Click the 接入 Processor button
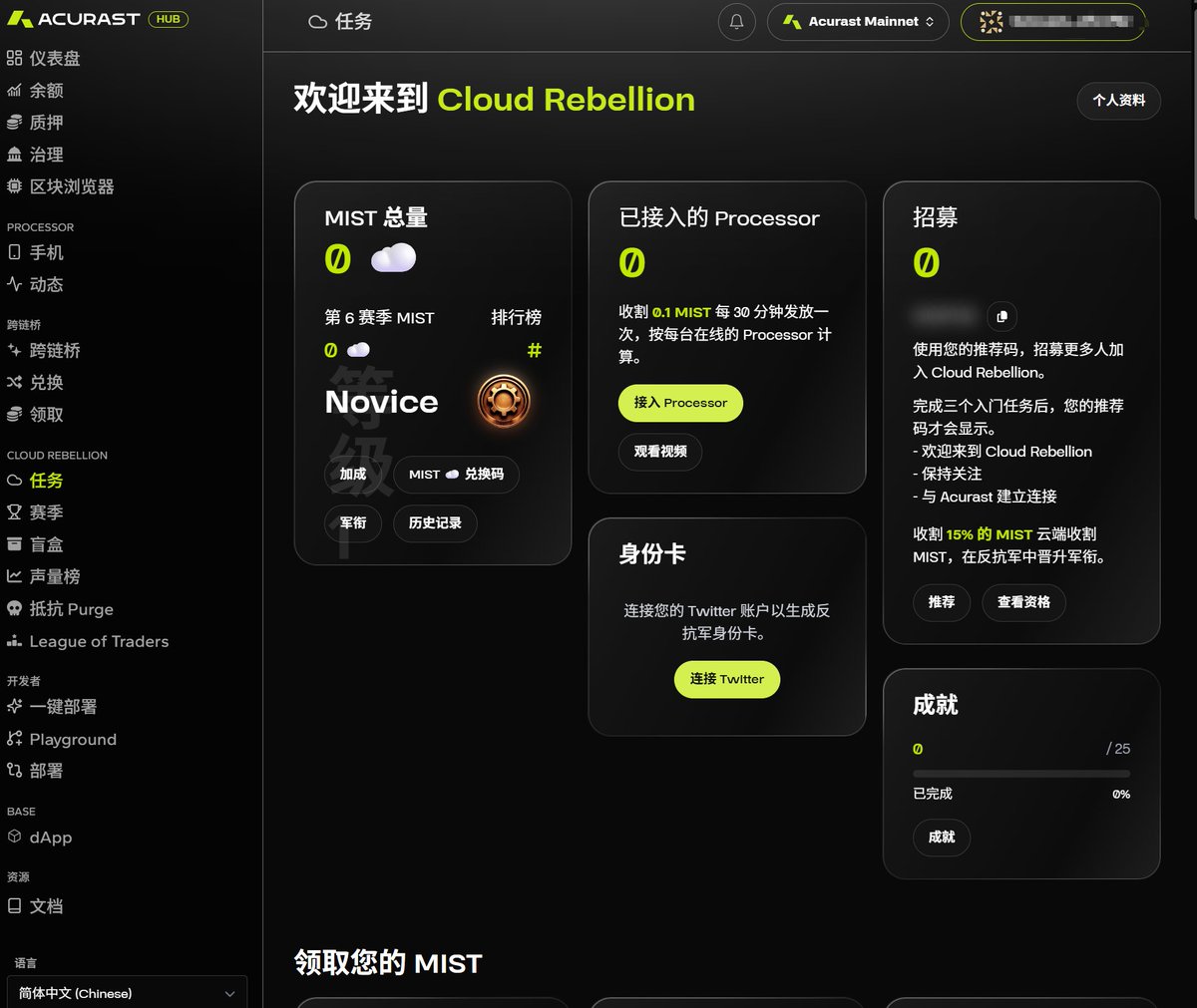The height and width of the screenshot is (1008, 1197). (680, 403)
